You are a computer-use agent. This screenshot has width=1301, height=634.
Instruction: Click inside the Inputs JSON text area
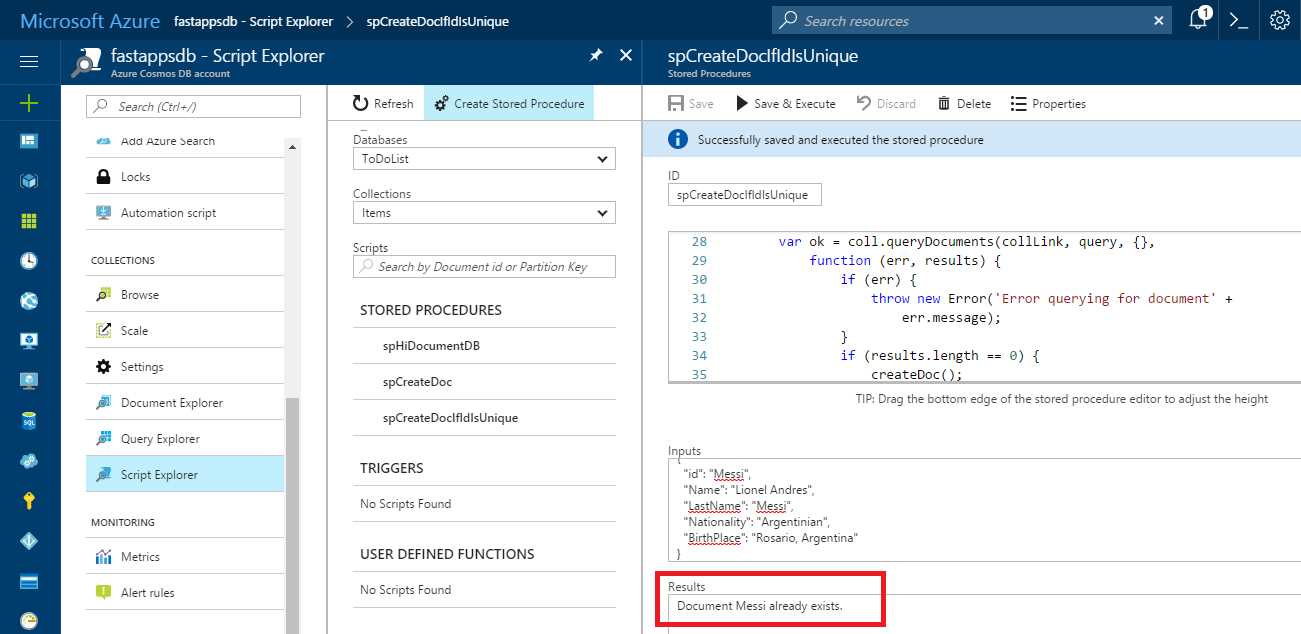click(x=984, y=510)
